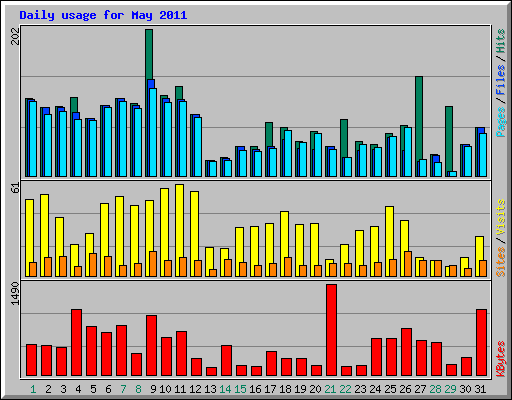
Task: Click the 61 scale value on the visits chart
Action: click(x=15, y=188)
